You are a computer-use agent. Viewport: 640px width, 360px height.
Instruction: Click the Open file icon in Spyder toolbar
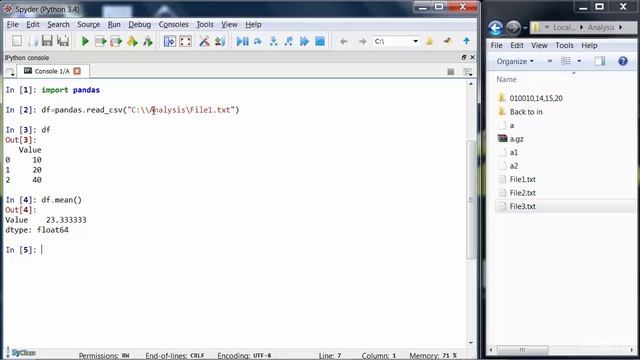33,41
